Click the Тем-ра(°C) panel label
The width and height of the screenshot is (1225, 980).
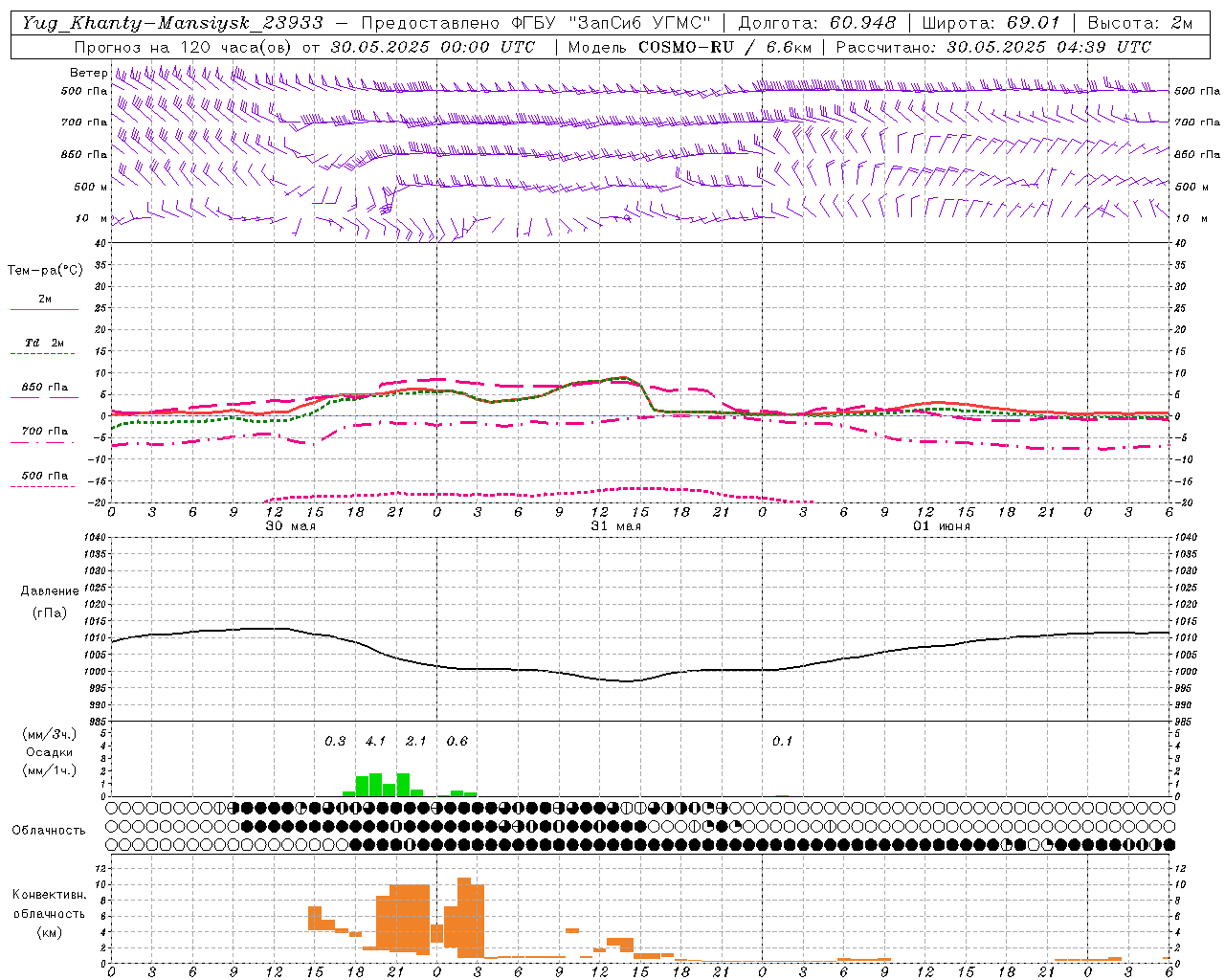pyautogui.click(x=45, y=271)
